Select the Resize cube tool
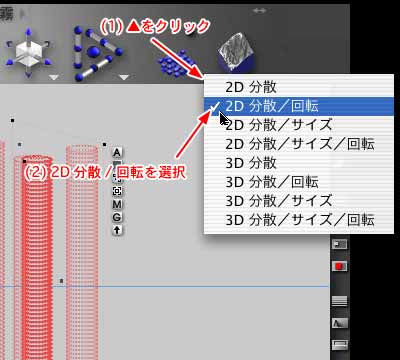400x360 pixels. 28,53
